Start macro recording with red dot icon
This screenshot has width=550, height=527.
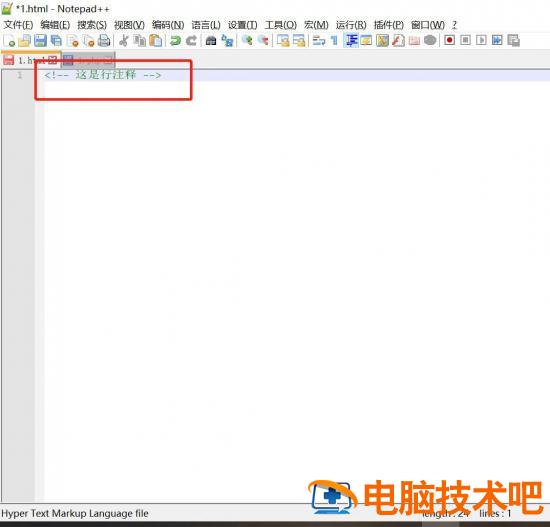[x=449, y=40]
